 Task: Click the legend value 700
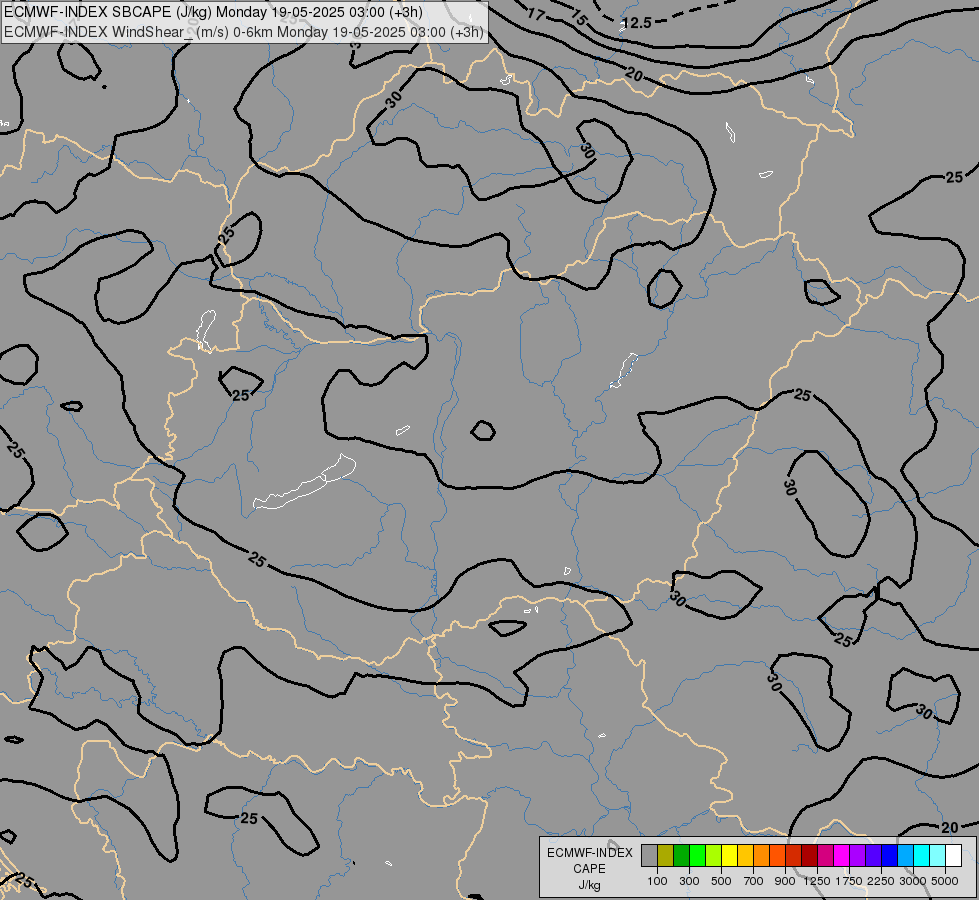pyautogui.click(x=753, y=881)
